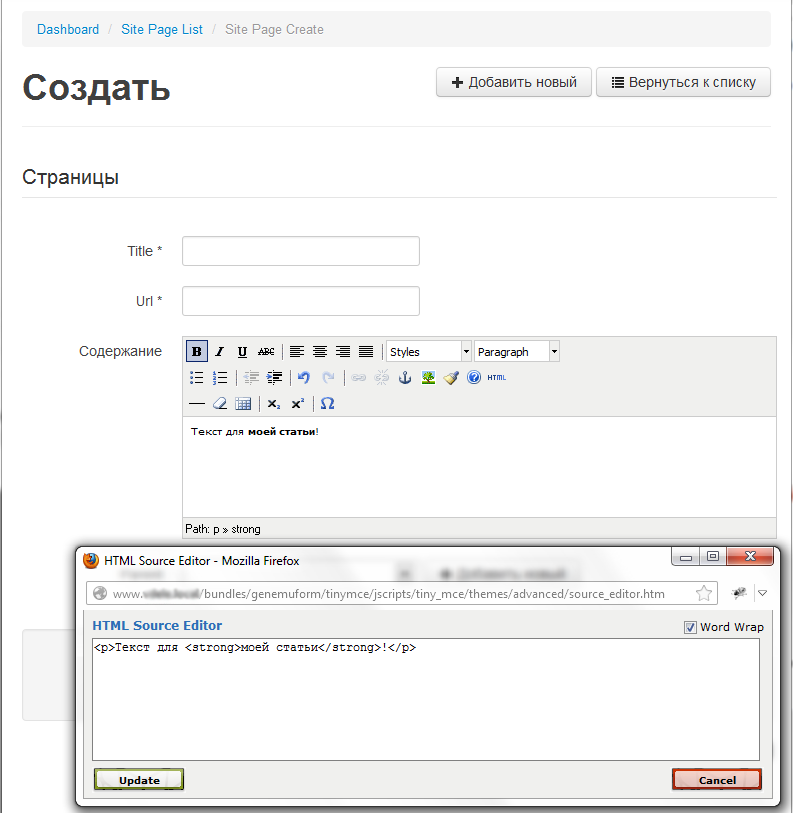Click the content editing area text

pyautogui.click(x=255, y=431)
